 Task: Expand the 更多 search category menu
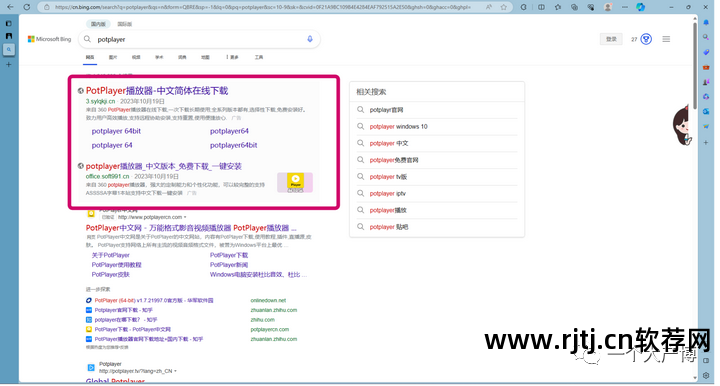232,57
